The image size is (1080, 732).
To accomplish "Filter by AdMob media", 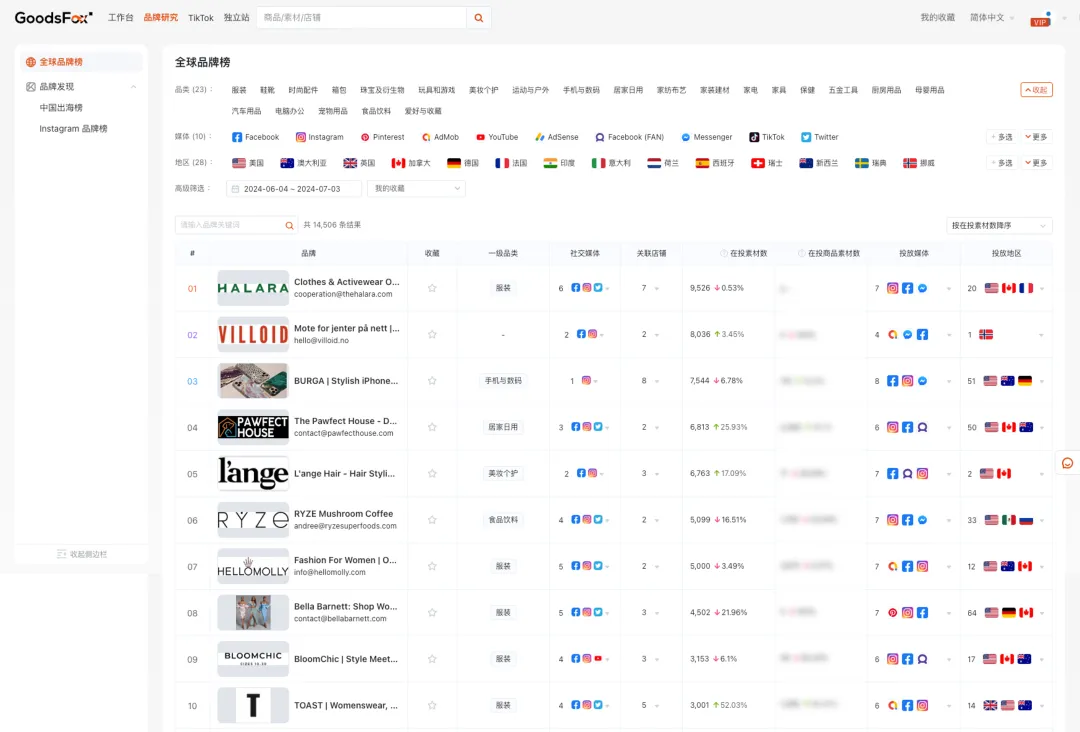I will point(440,137).
